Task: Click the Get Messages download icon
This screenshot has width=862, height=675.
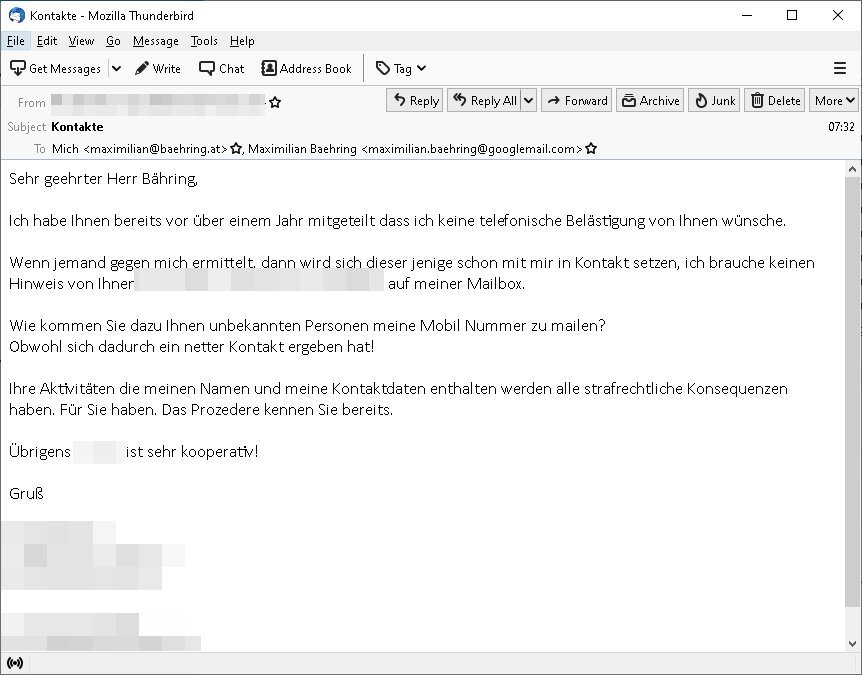Action: click(18, 68)
